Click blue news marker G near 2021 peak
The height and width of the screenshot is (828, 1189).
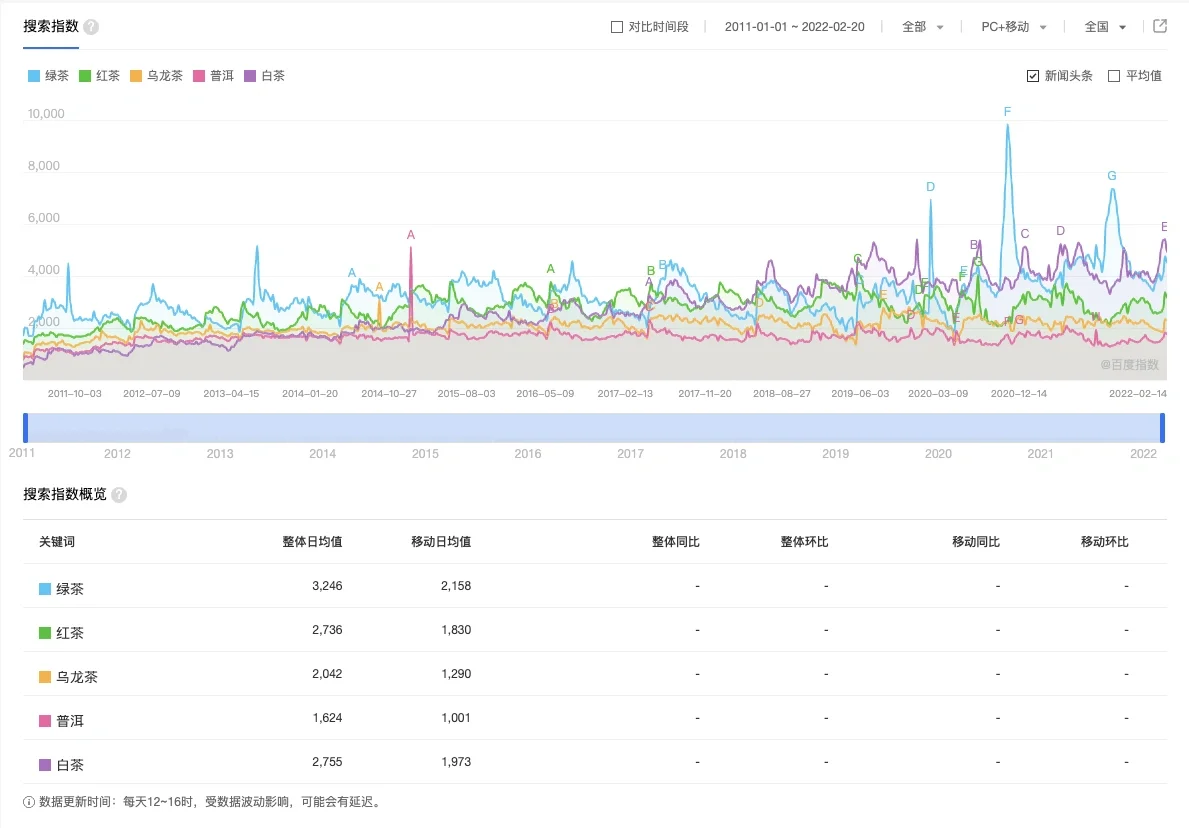(x=1112, y=176)
